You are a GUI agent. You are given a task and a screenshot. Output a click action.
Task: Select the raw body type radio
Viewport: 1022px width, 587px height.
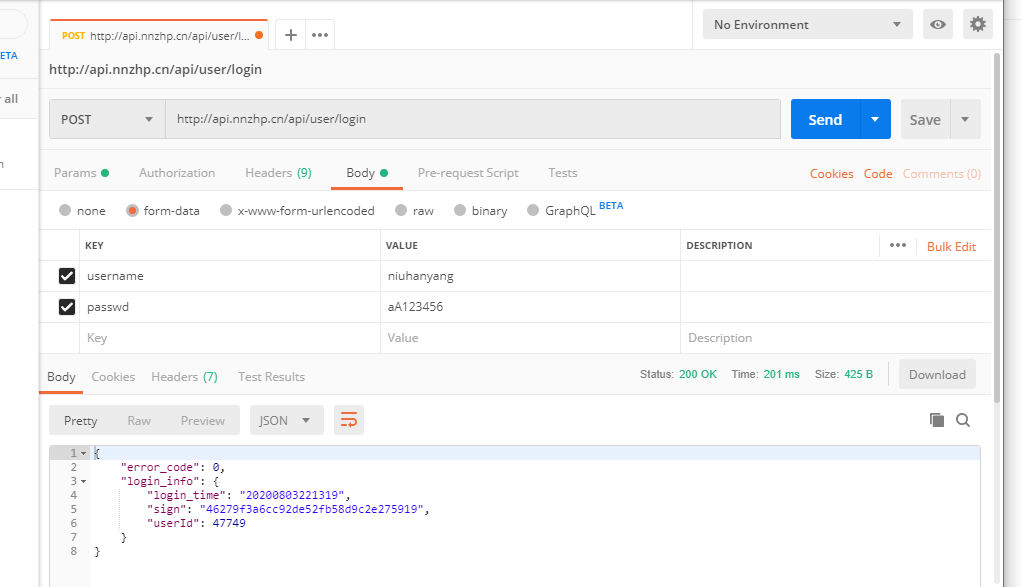[x=401, y=211]
